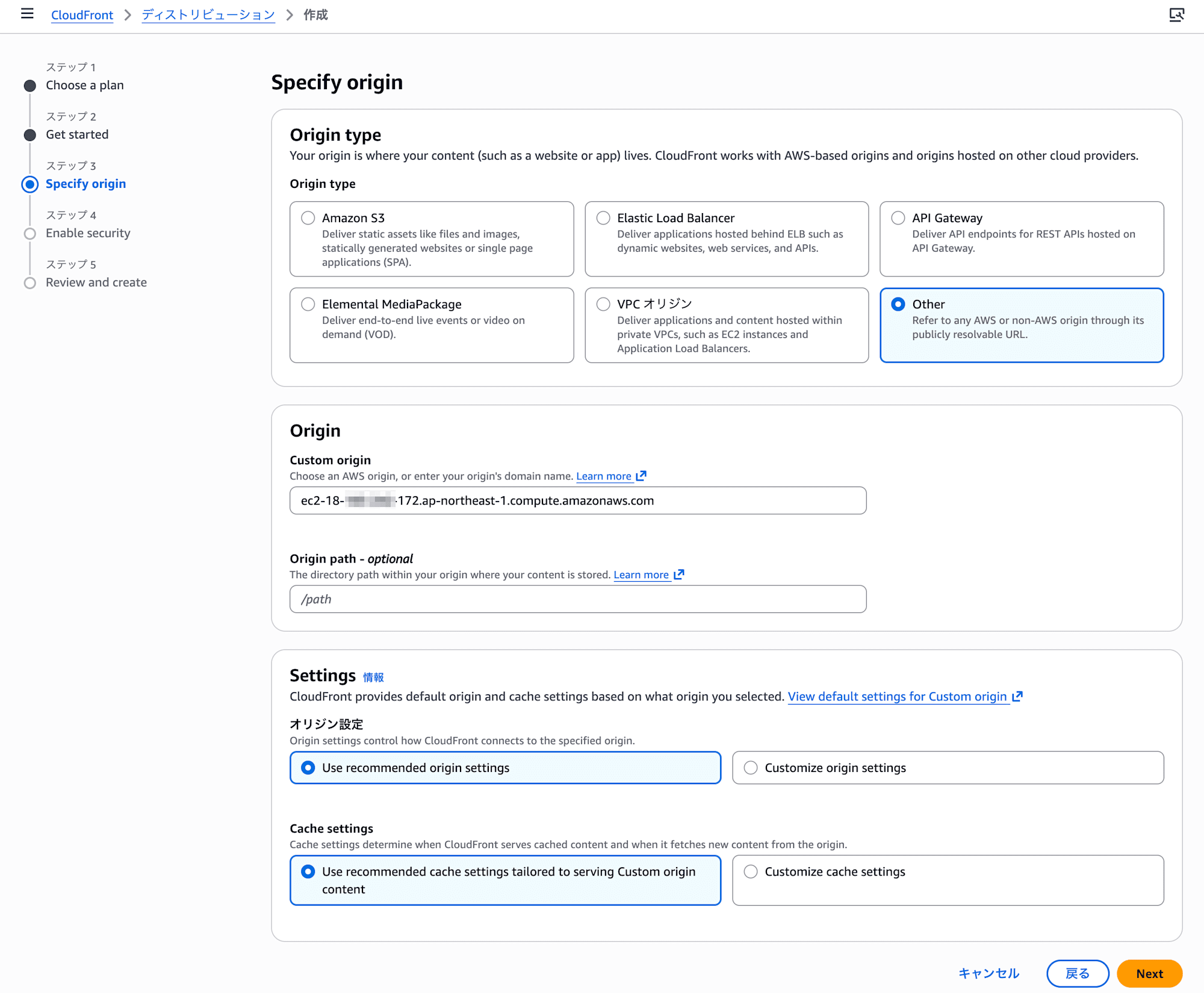Open the hamburger navigation menu
The width and height of the screenshot is (1204, 993).
tap(27, 14)
